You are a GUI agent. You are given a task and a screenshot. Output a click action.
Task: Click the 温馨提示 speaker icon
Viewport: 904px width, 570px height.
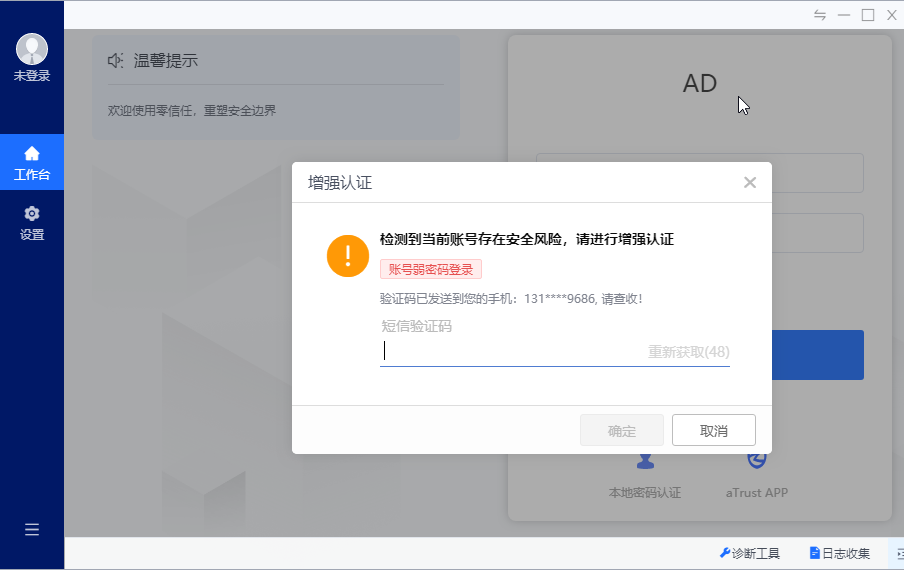pos(116,61)
